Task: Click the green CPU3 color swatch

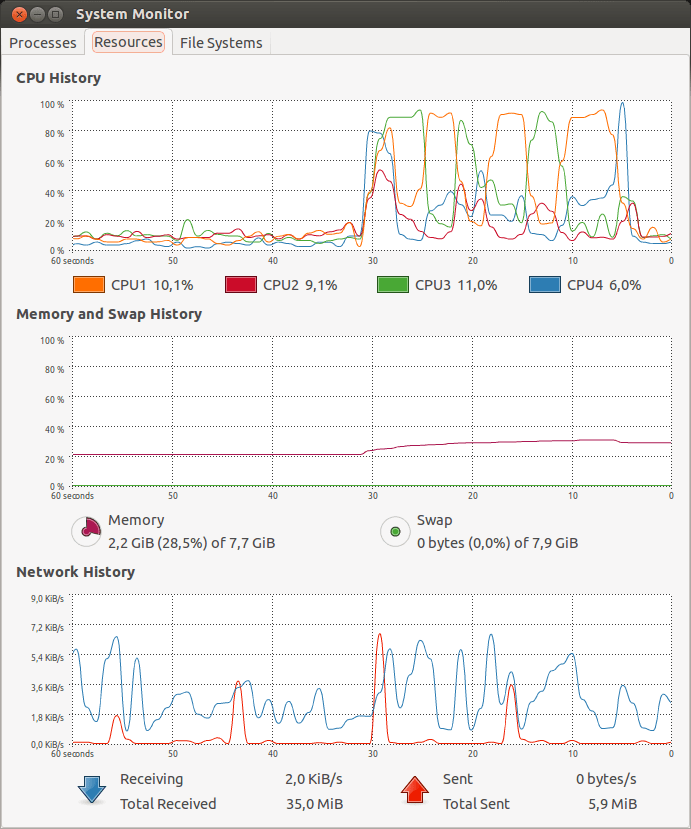Action: click(x=393, y=285)
